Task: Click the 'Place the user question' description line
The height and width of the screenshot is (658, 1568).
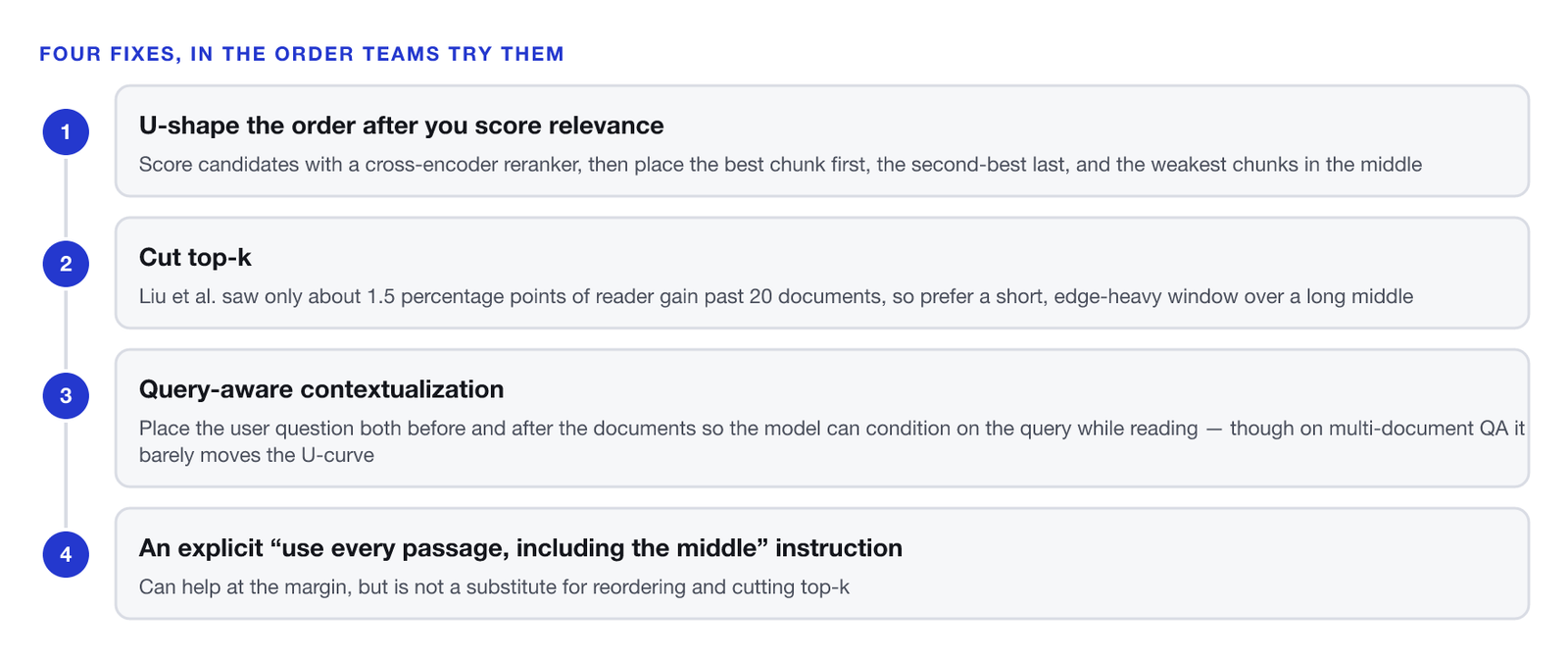Action: [832, 429]
